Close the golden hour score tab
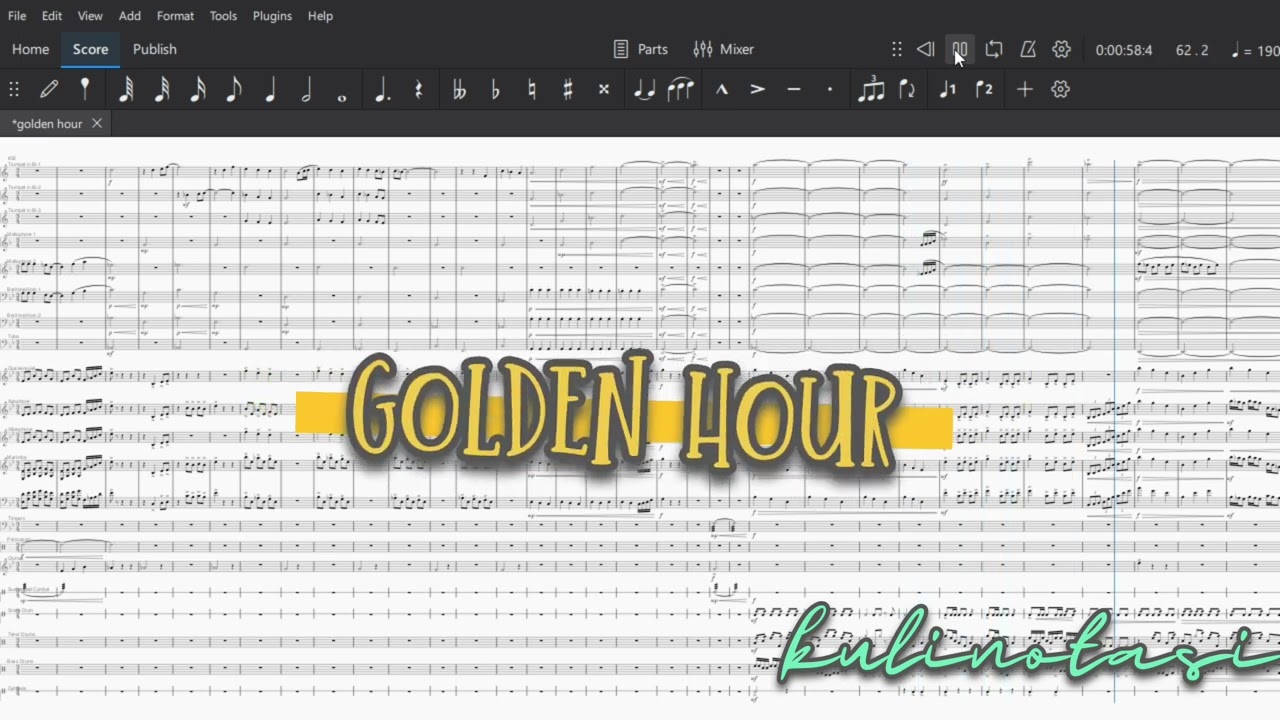This screenshot has width=1280, height=720. click(97, 124)
